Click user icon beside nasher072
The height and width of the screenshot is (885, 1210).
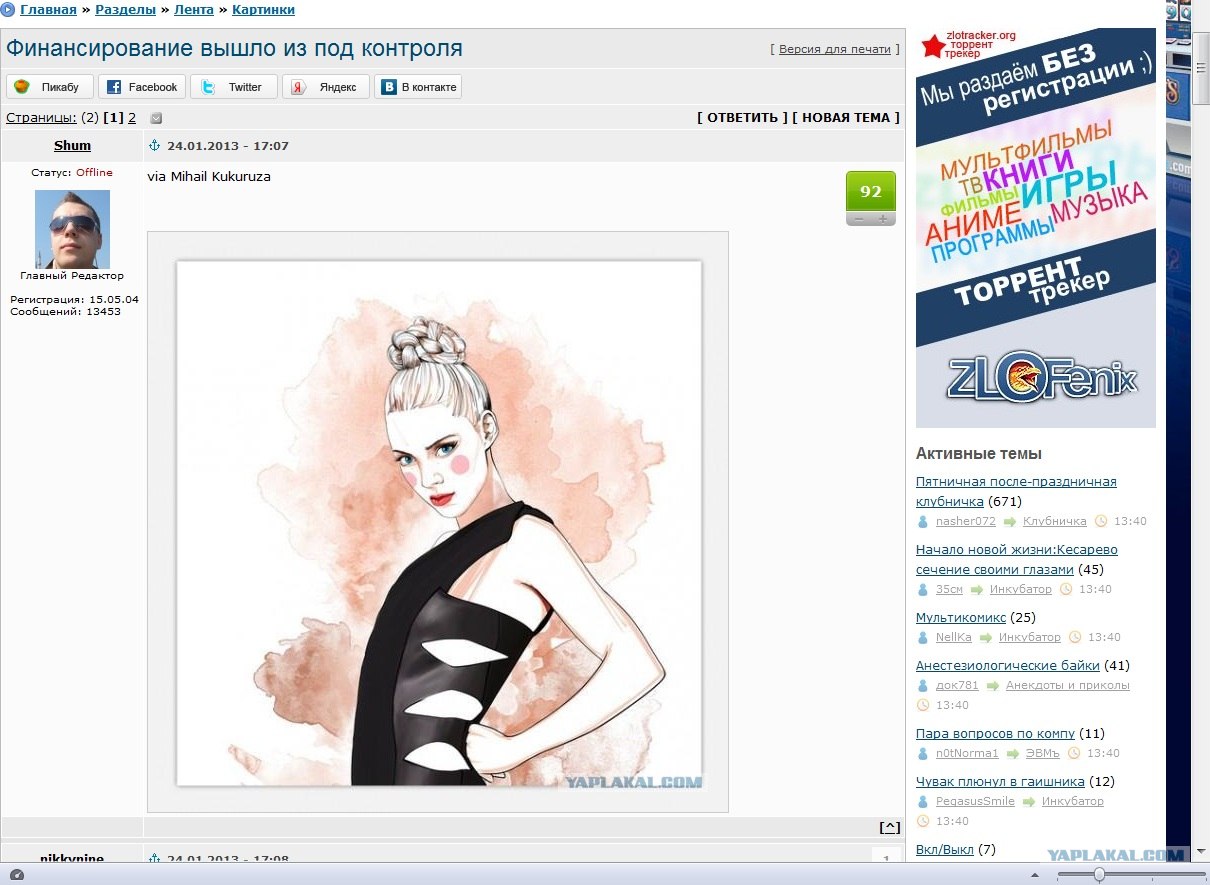tap(923, 521)
